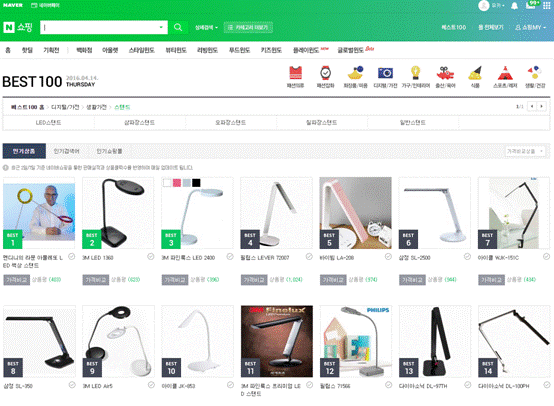Select the LED stand subcategory tab
Viewport: 554px width, 406px height.
48,123
